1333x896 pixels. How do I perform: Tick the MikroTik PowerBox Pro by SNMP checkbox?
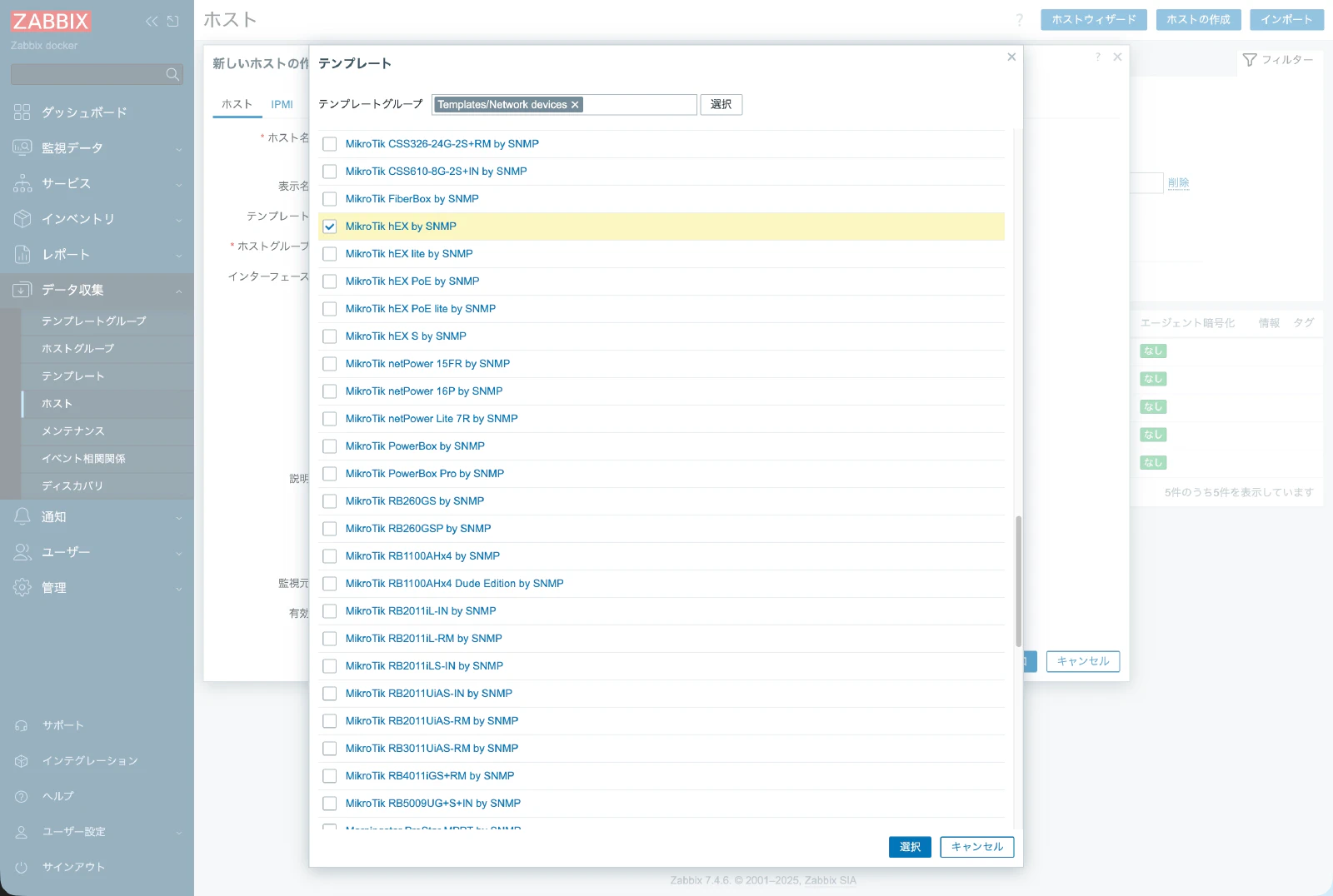click(330, 474)
